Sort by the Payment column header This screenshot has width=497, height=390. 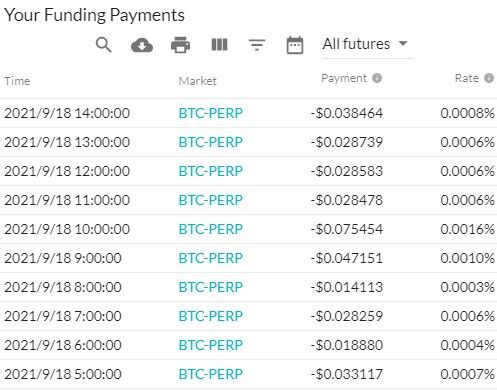coord(344,78)
